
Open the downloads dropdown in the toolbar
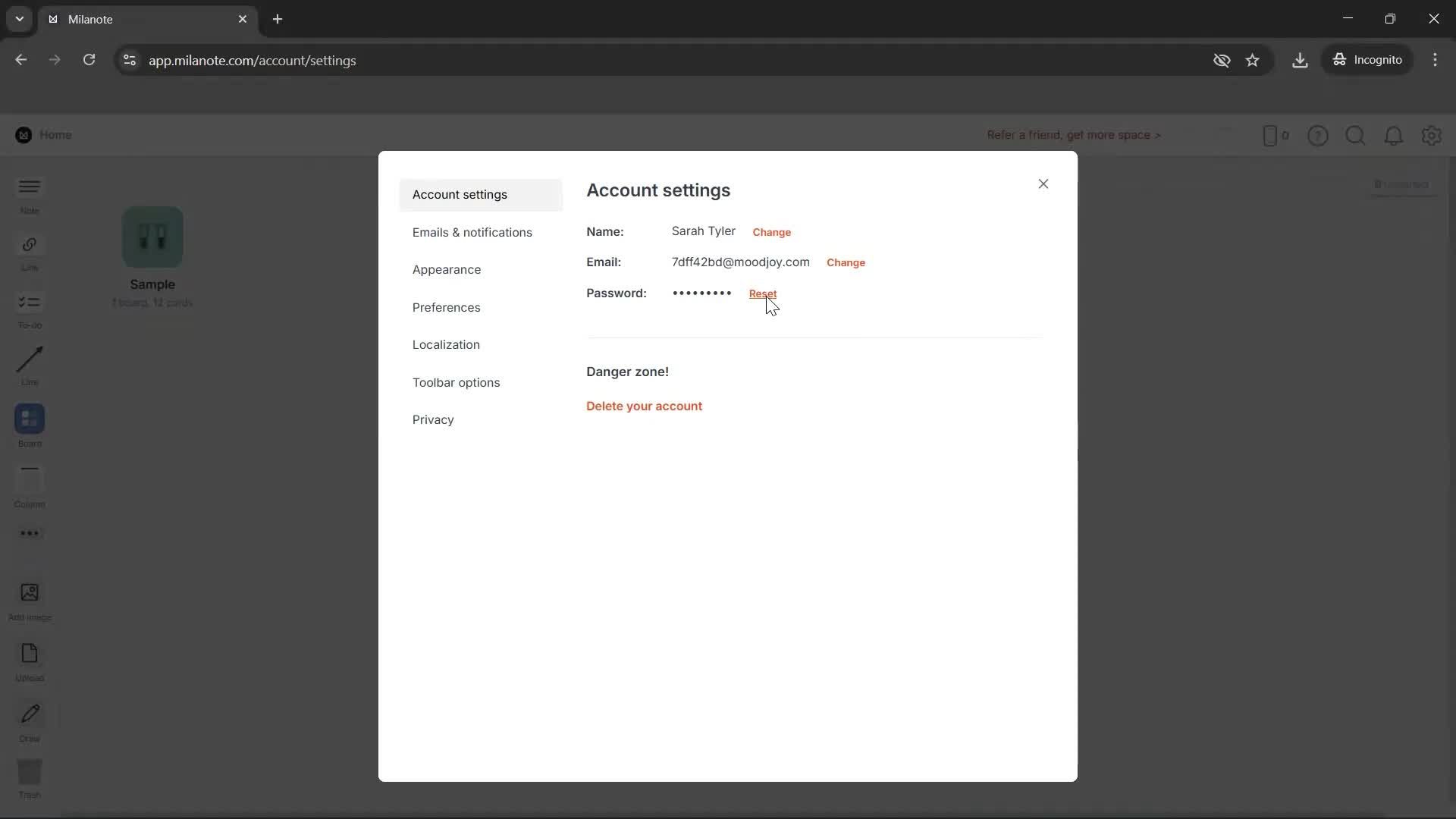1300,60
